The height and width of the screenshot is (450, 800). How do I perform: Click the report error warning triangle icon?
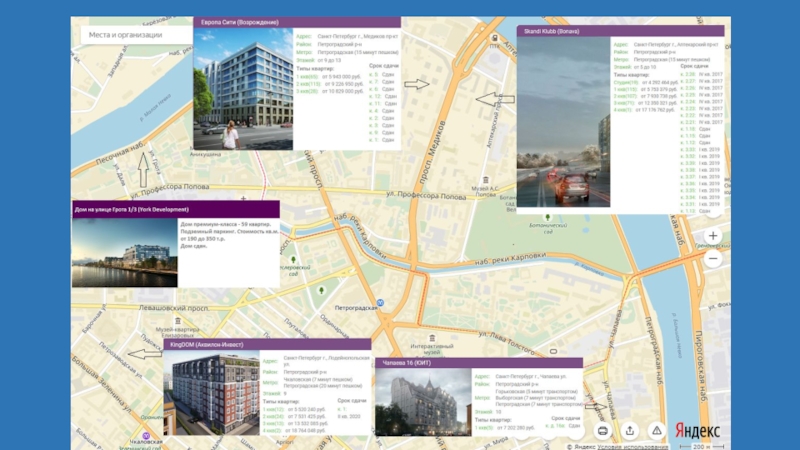point(657,431)
